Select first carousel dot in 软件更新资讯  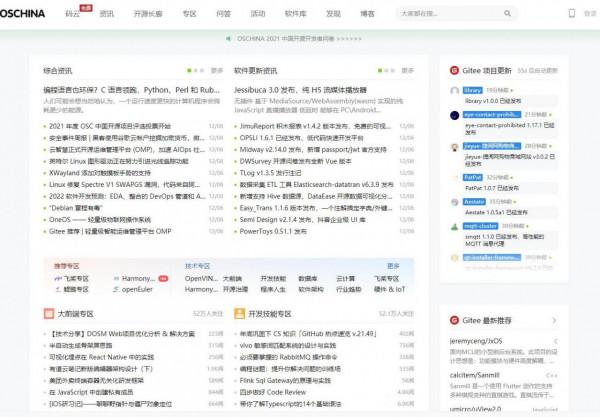point(380,70)
